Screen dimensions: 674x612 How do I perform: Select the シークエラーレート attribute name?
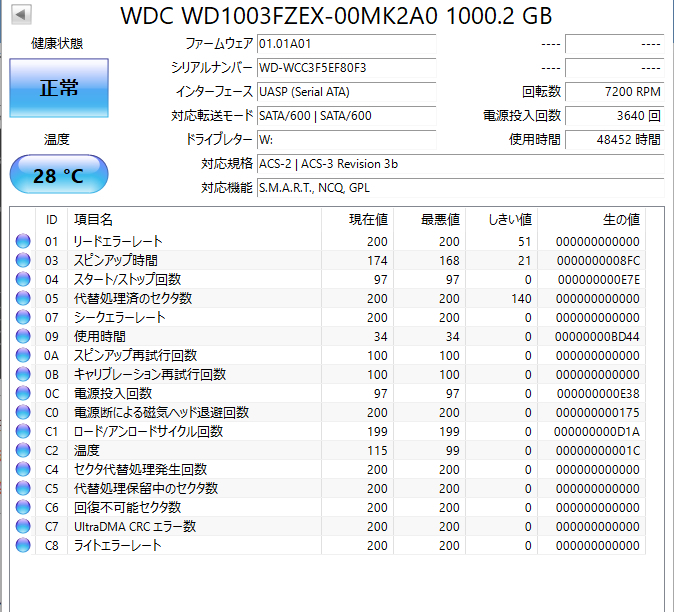click(119, 317)
